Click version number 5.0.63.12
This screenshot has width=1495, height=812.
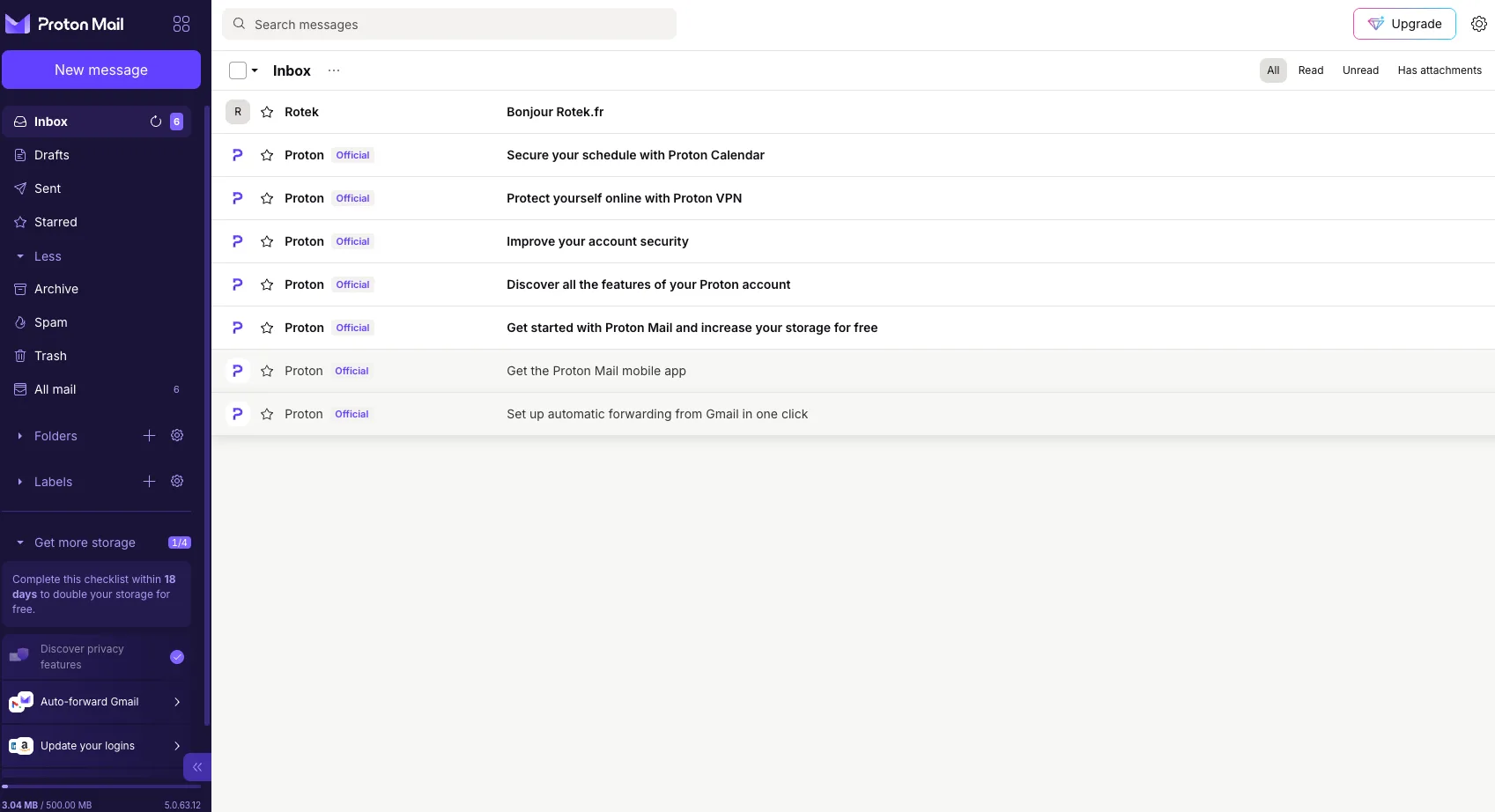182,805
